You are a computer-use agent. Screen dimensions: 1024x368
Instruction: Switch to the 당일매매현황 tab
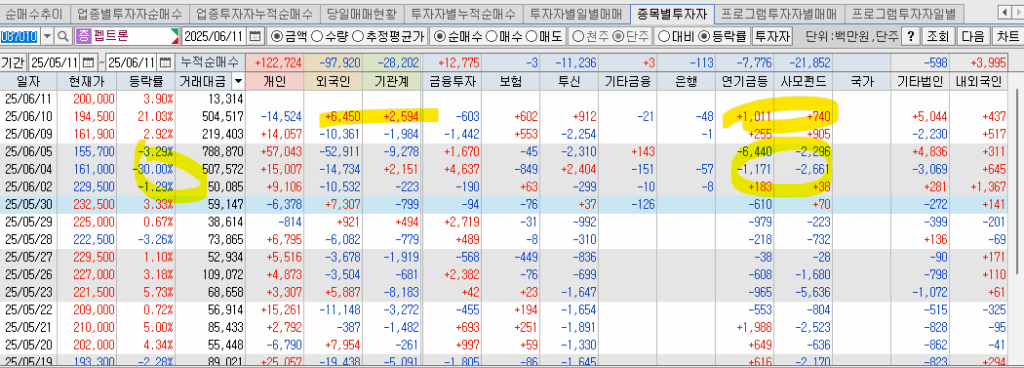(x=362, y=13)
